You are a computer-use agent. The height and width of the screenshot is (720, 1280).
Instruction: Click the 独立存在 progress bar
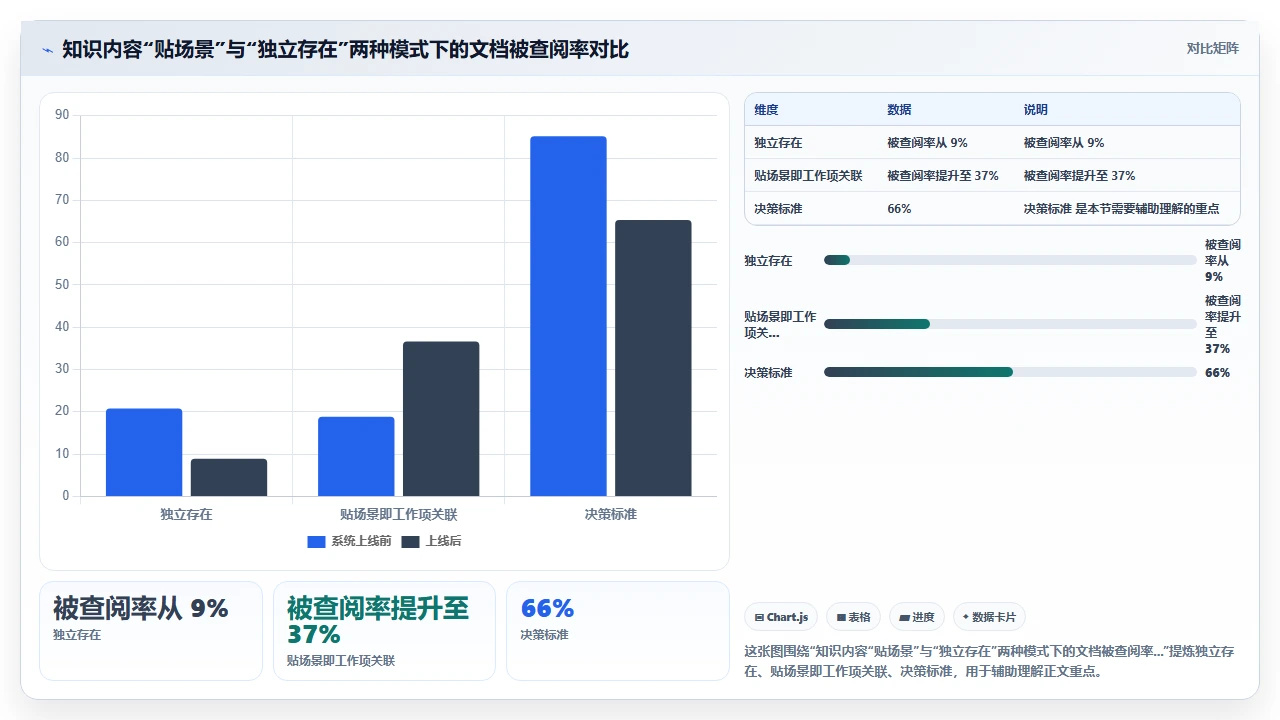tap(1010, 260)
